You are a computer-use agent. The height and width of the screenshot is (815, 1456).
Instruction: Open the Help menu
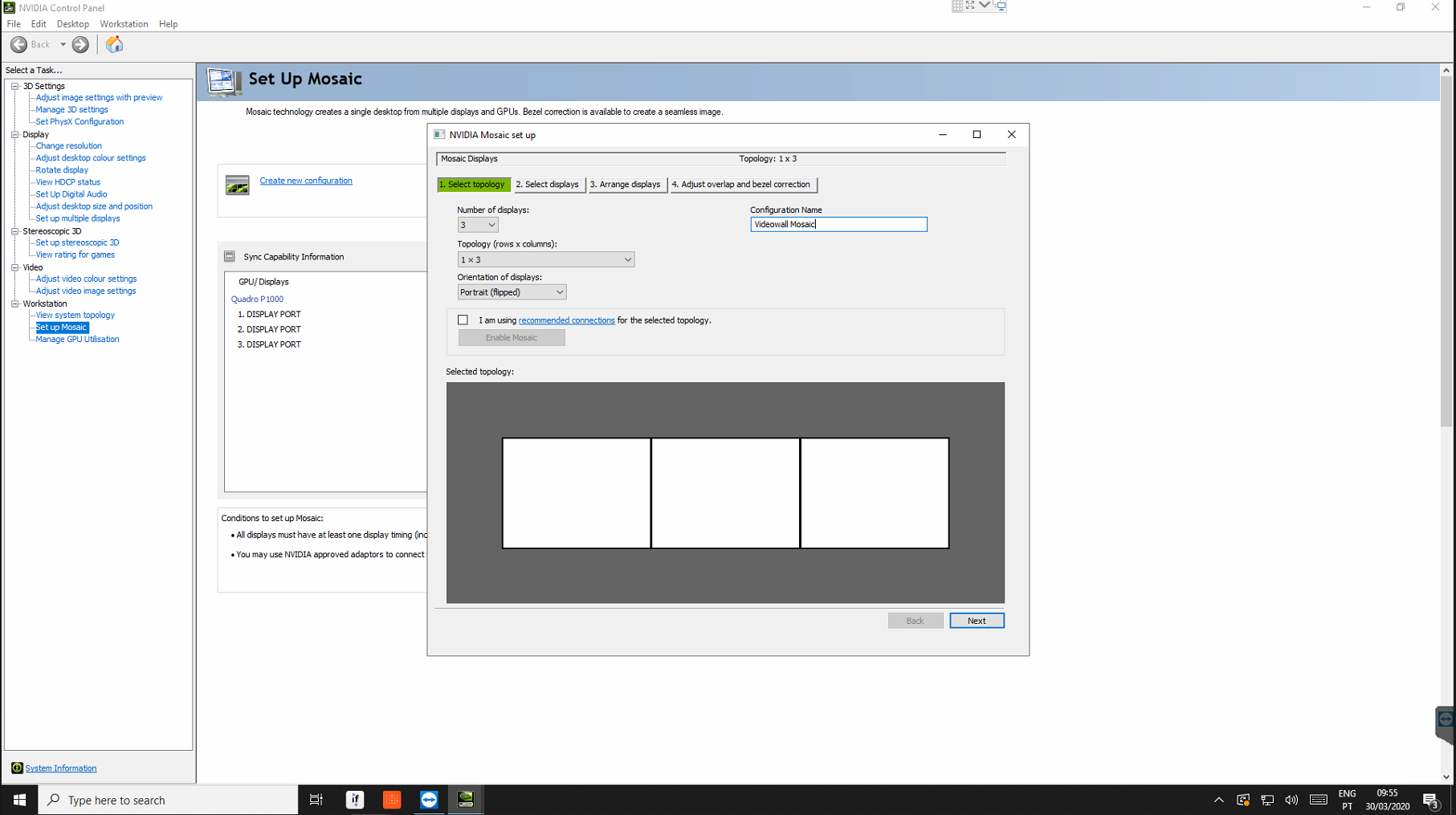168,24
